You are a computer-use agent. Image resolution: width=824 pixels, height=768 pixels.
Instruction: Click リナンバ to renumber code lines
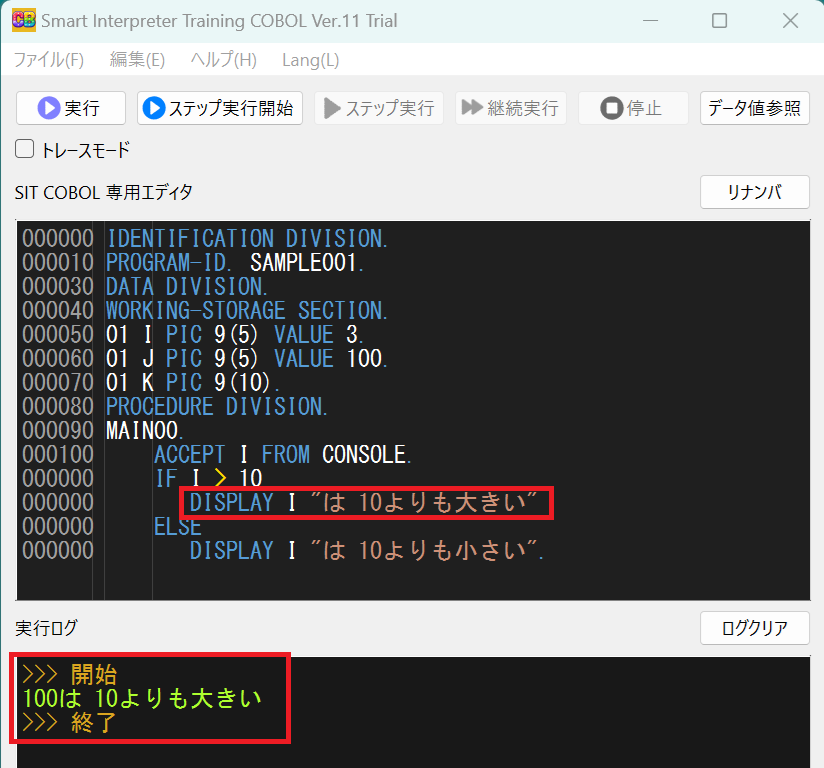[x=754, y=192]
